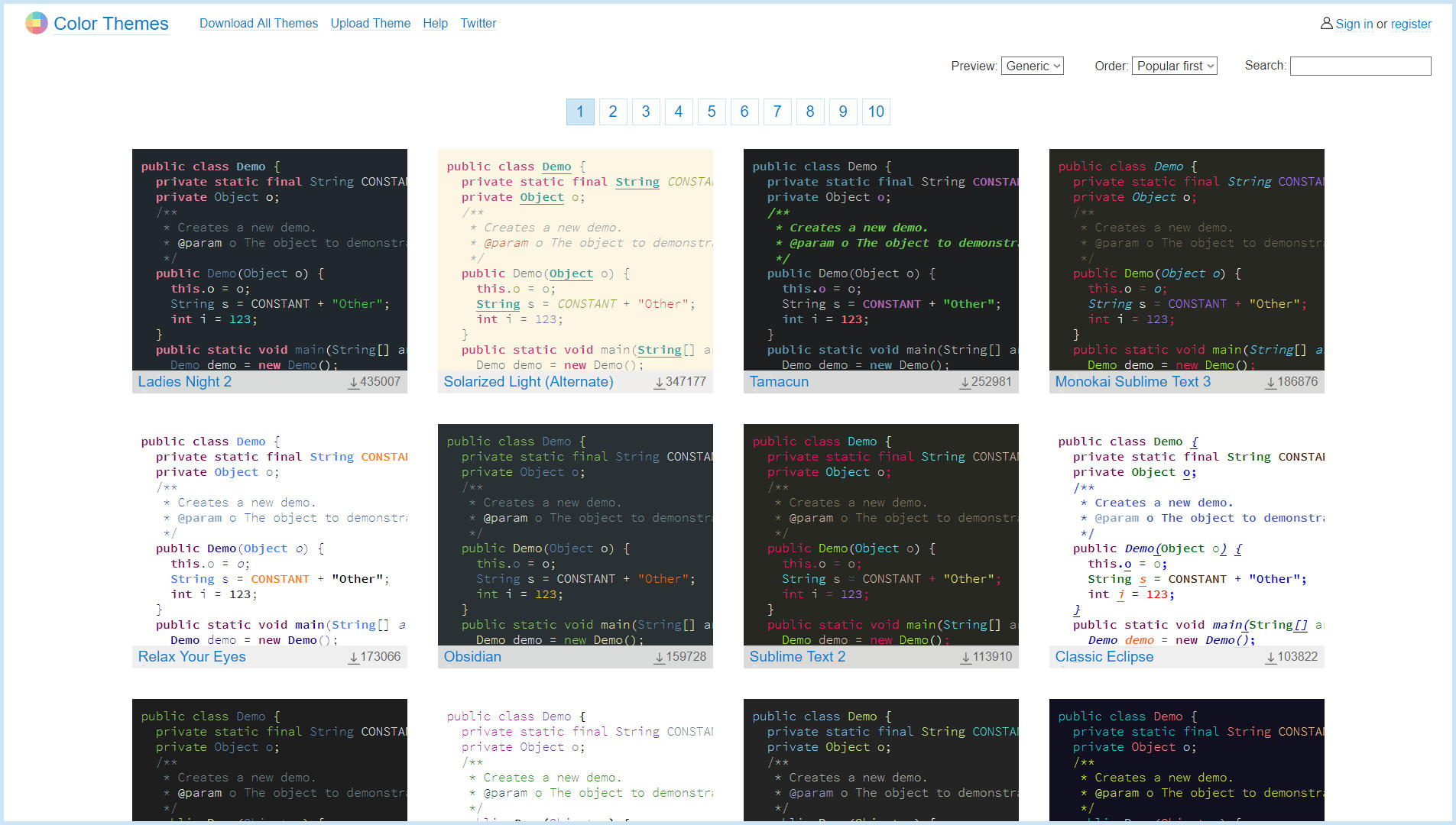Open the Twitter link
This screenshot has width=1456, height=825.
[478, 24]
